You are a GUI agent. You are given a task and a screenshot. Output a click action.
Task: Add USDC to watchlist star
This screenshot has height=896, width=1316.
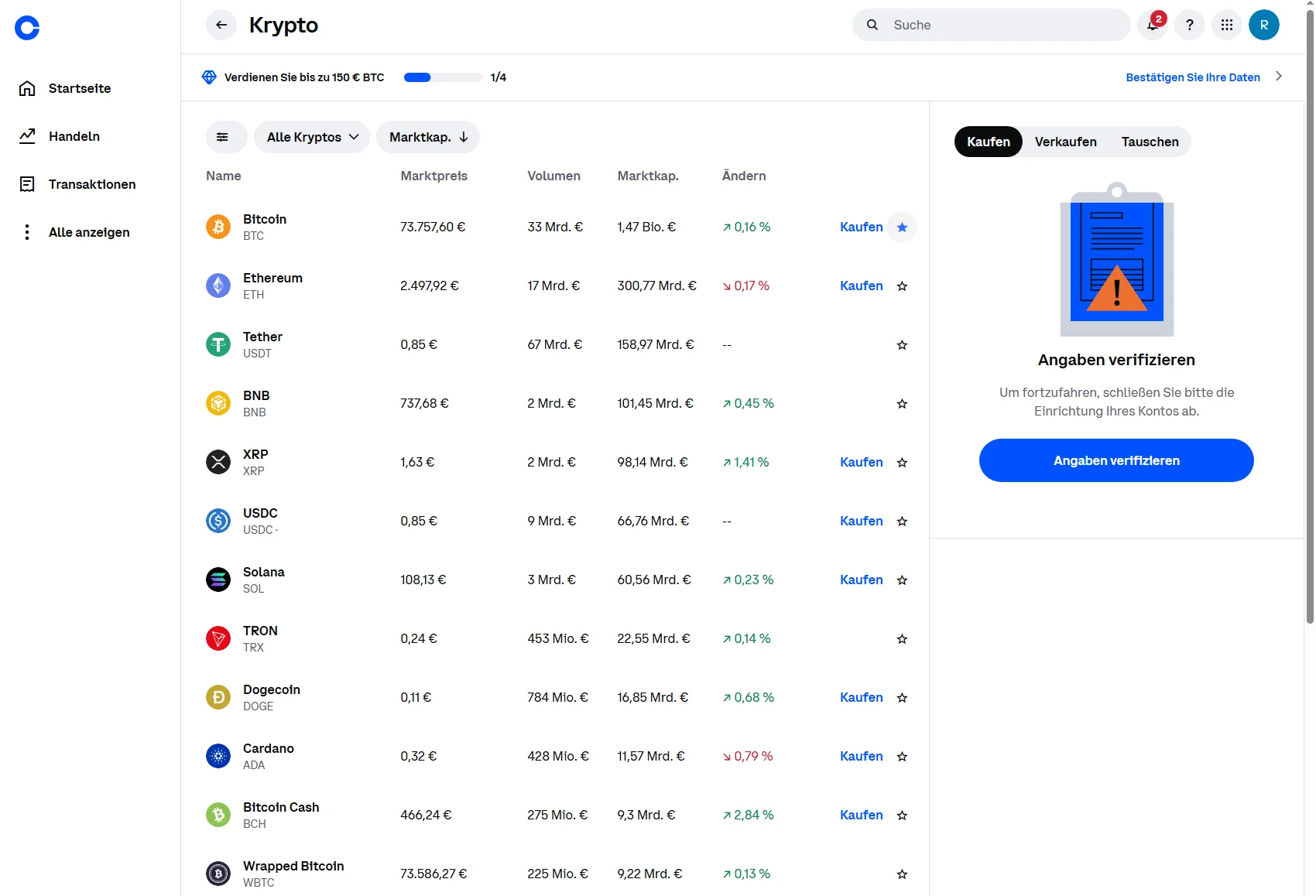click(x=902, y=521)
